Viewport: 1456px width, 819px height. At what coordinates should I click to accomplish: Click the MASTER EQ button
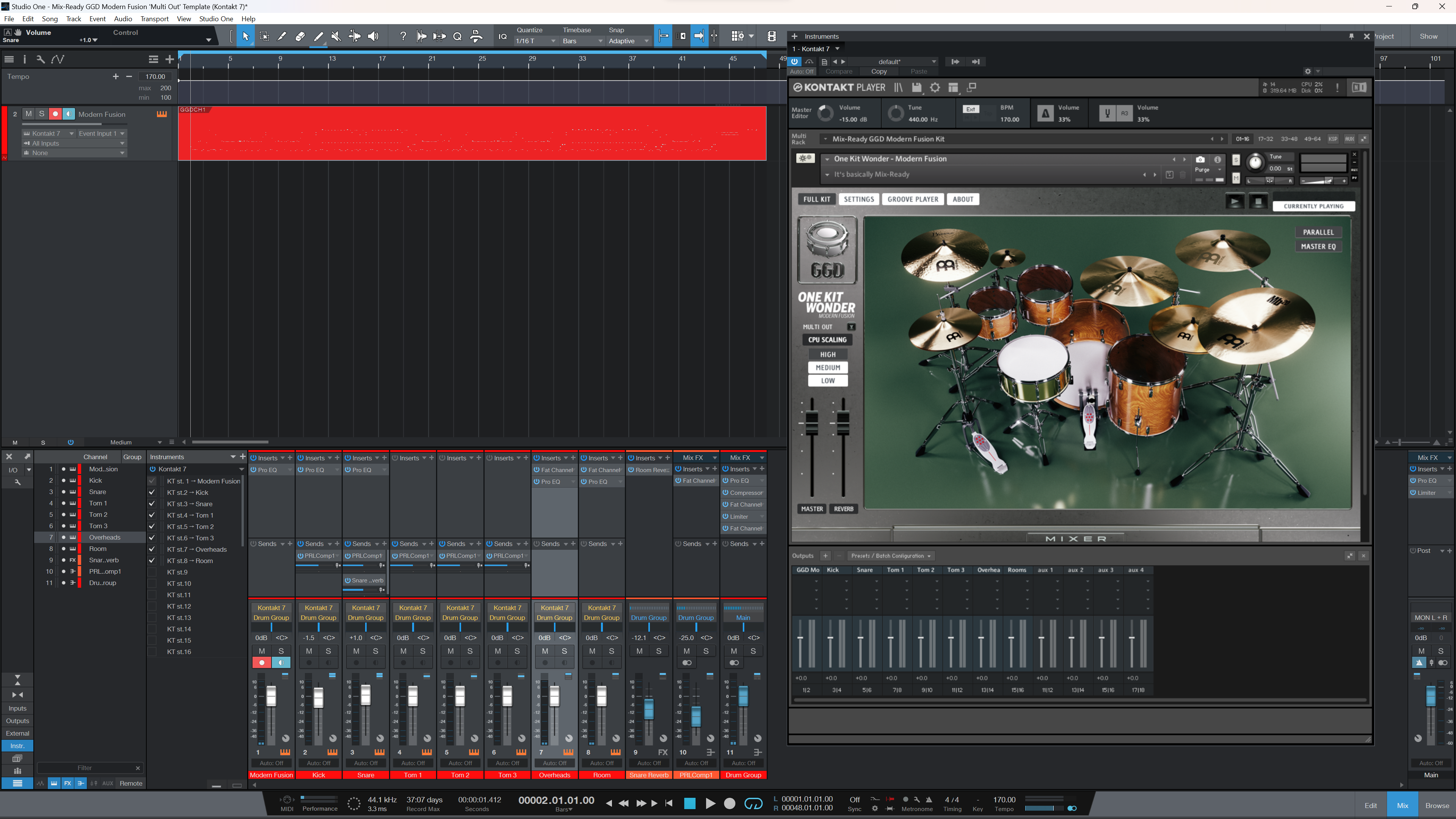(1318, 246)
